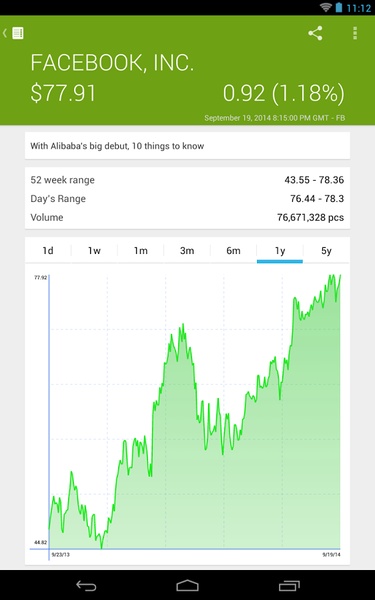Open the overflow menu three dots
Viewport: 375px width, 600px height.
point(355,33)
